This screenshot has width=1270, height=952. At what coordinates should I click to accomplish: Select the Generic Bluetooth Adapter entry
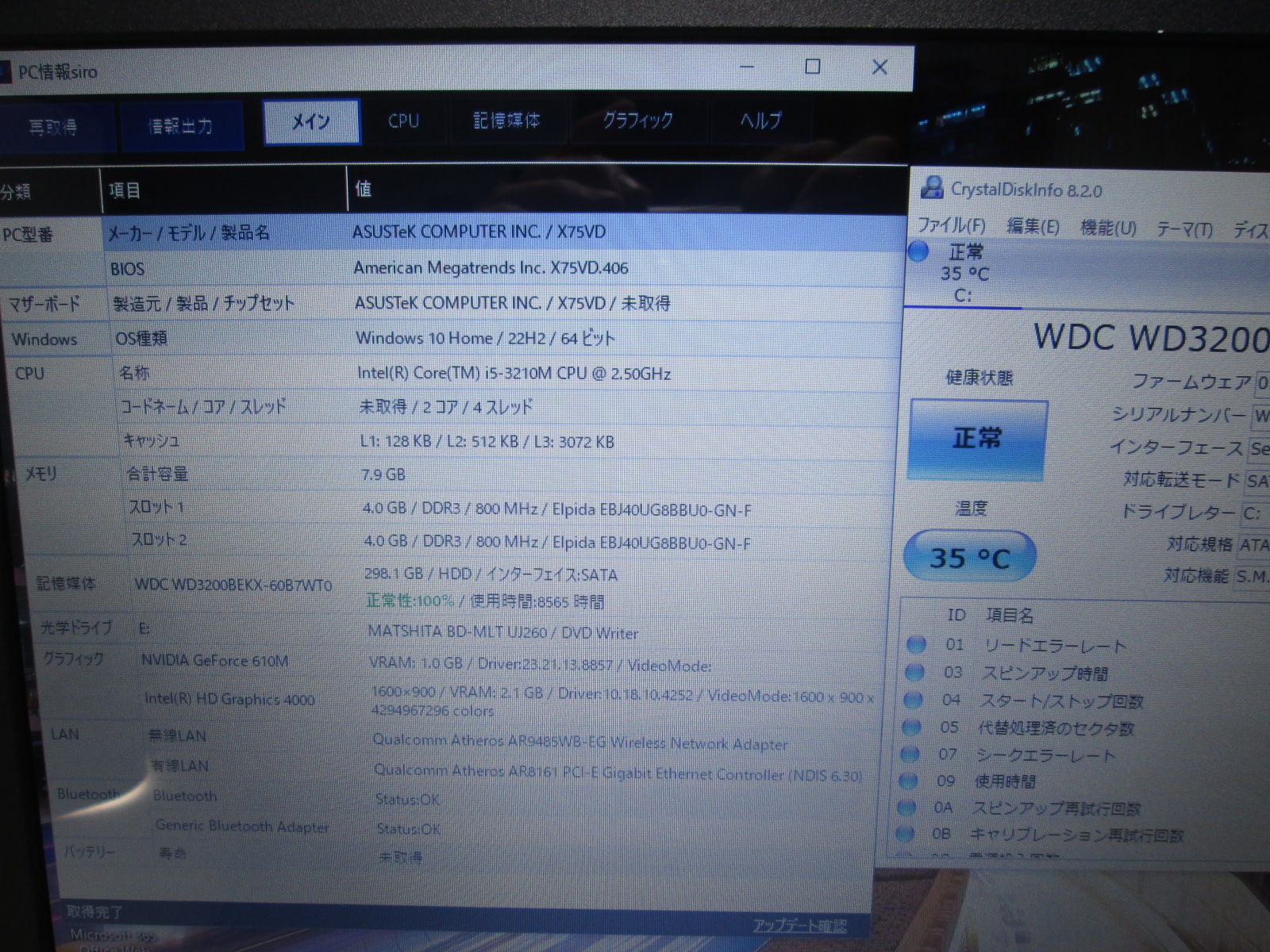point(242,826)
